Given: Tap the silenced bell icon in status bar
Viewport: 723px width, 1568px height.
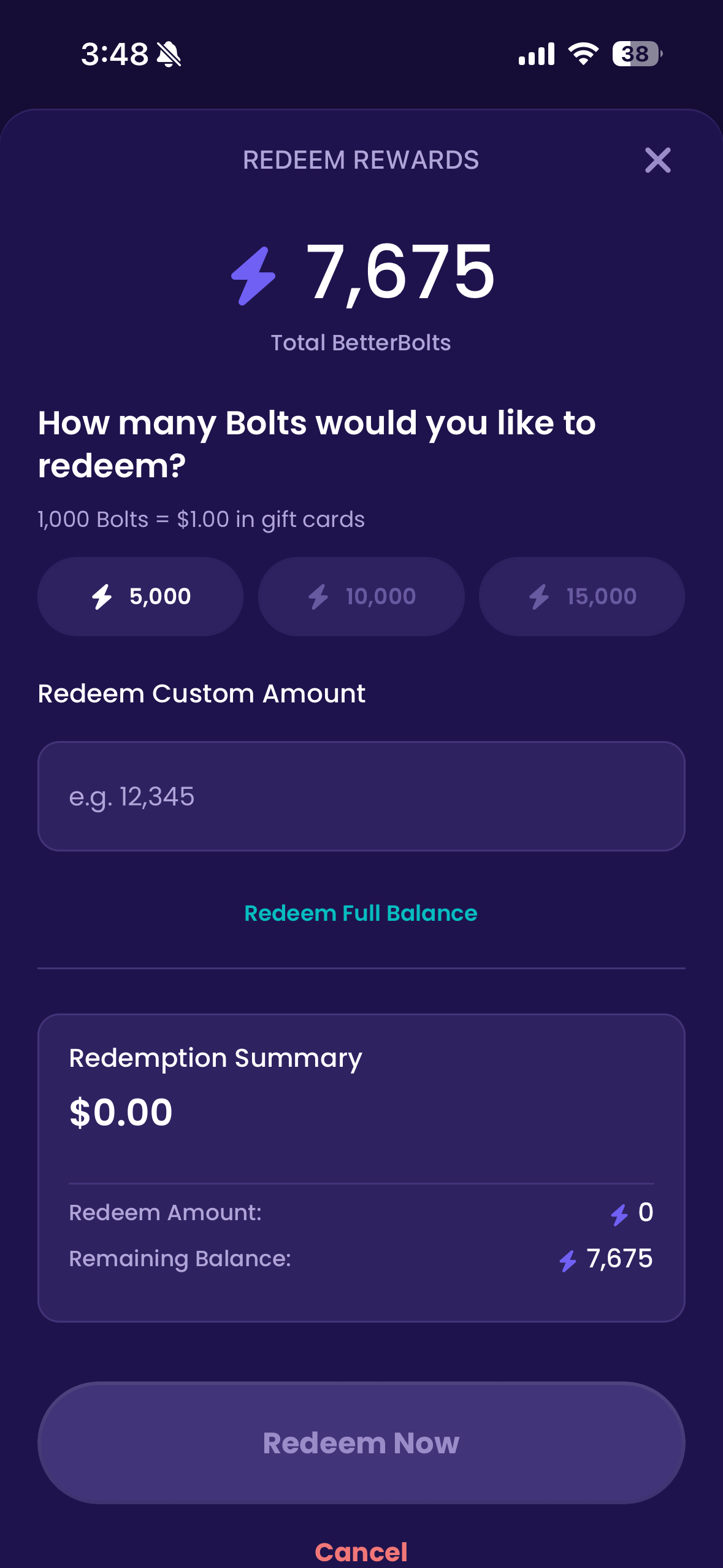Looking at the screenshot, I should [x=169, y=54].
